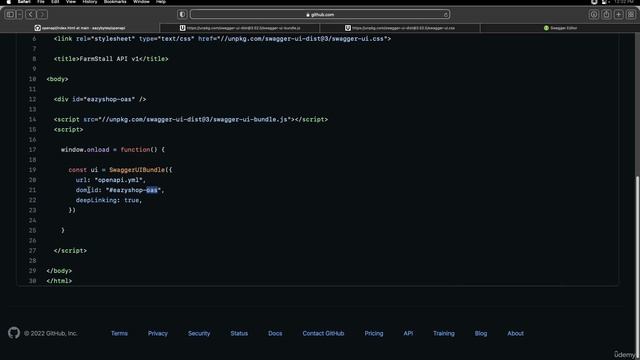640x360 pixels.
Task: Expand the sidebar tab group dropdown
Action: click(20, 15)
